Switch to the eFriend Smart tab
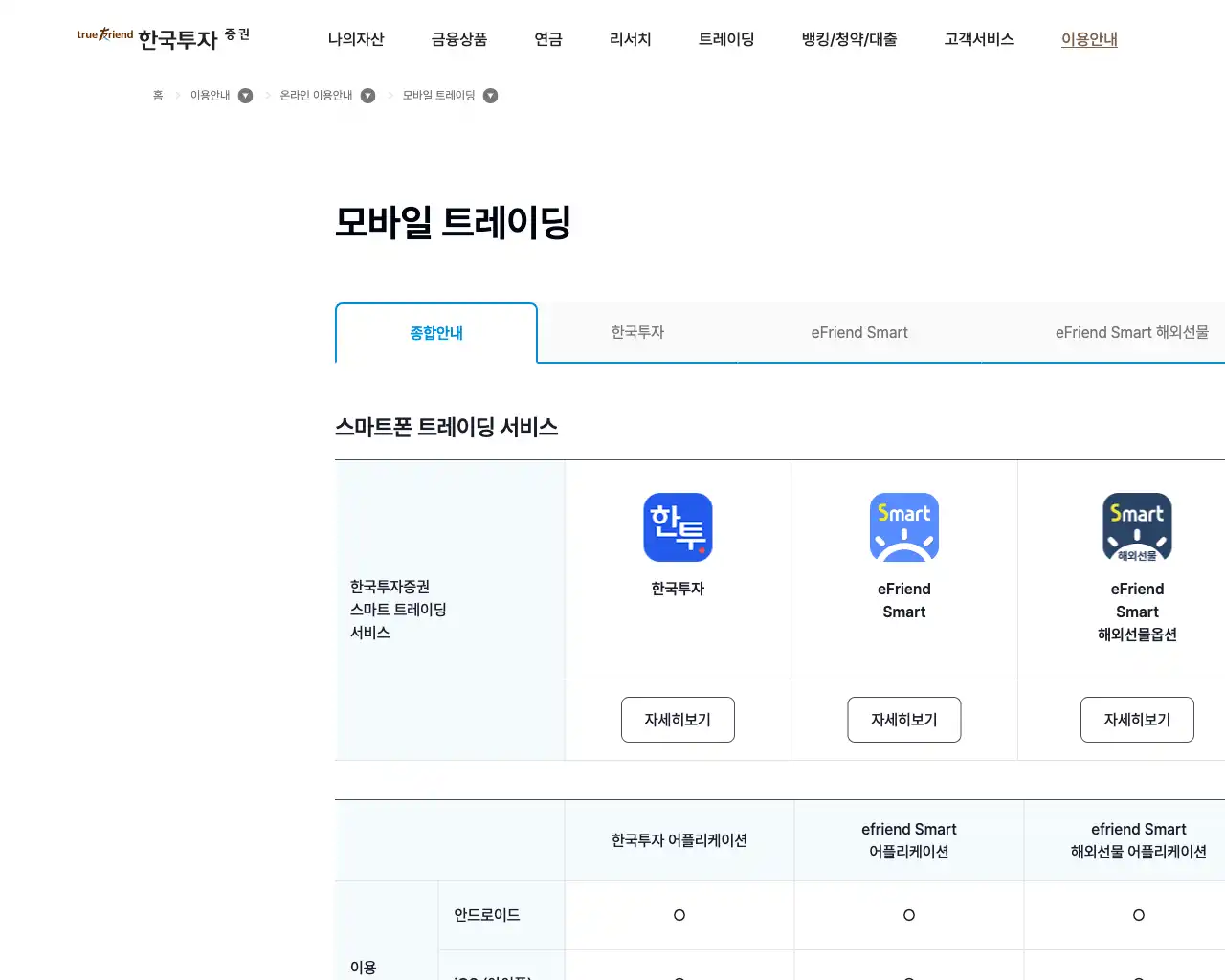 859,333
